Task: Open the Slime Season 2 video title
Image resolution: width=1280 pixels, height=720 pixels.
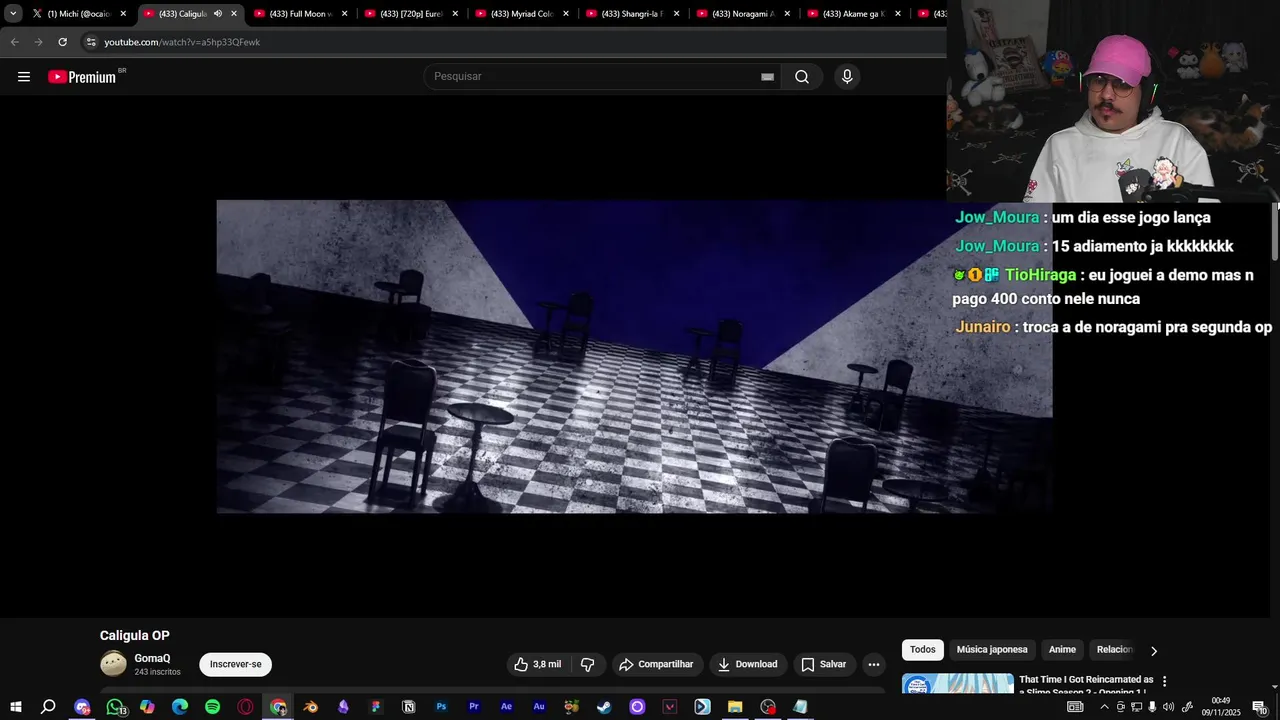Action: pyautogui.click(x=1085, y=685)
